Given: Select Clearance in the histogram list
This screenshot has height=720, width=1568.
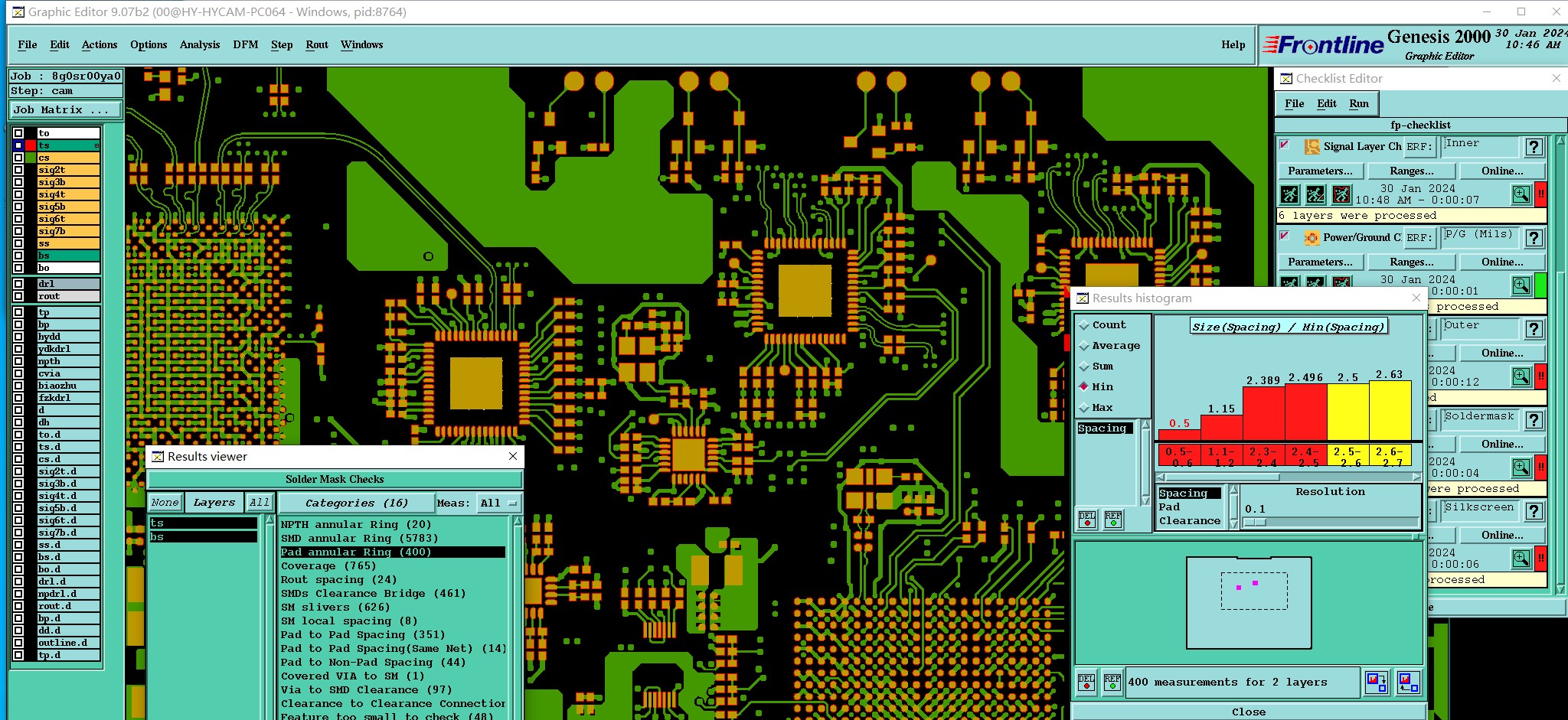Looking at the screenshot, I should point(1190,521).
